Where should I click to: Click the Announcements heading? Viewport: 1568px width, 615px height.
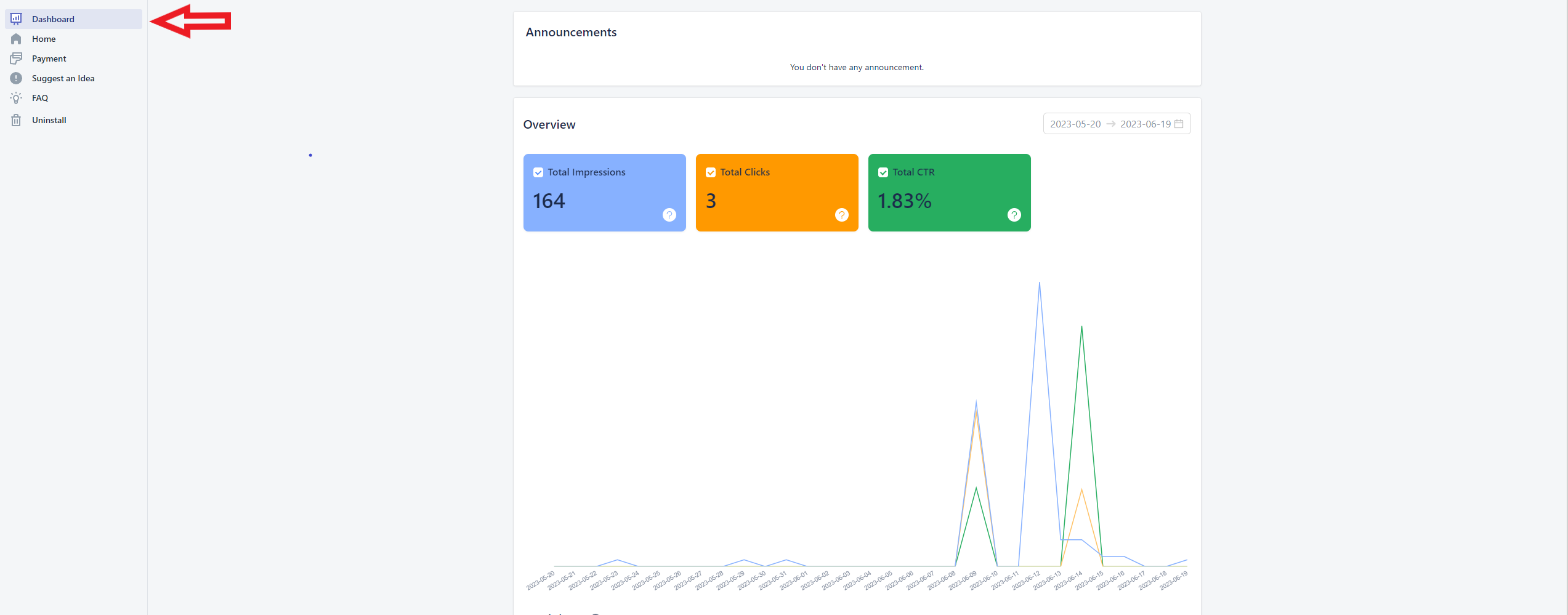571,32
